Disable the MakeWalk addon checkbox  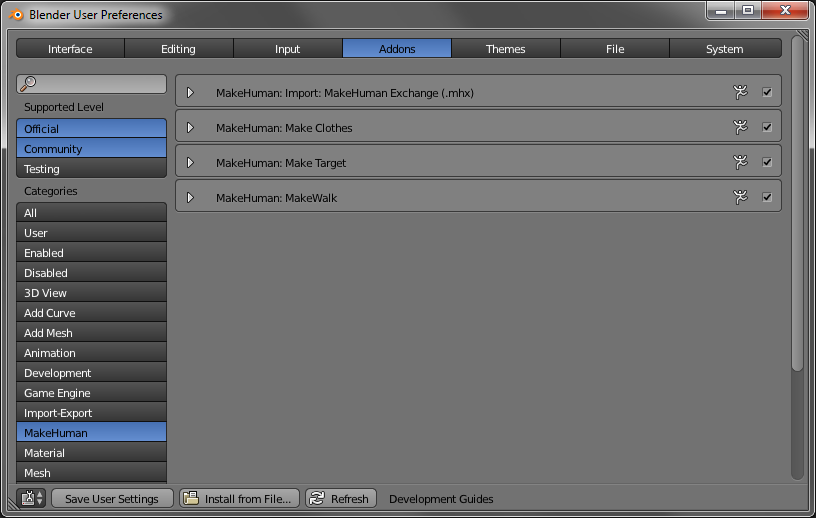767,197
